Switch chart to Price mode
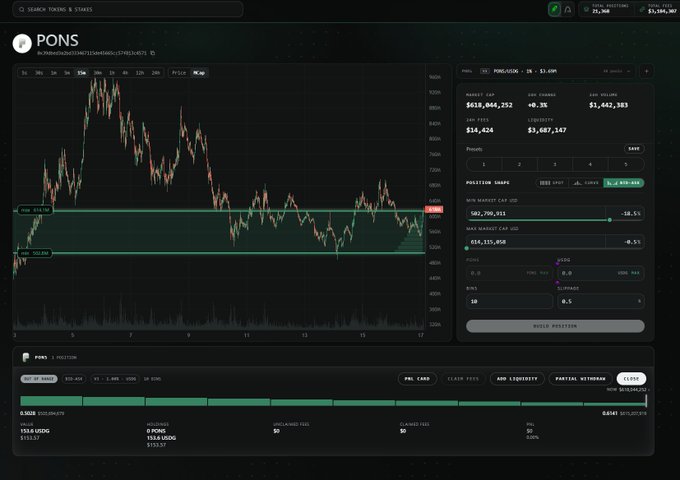Viewport: 680px width, 480px height. point(179,73)
